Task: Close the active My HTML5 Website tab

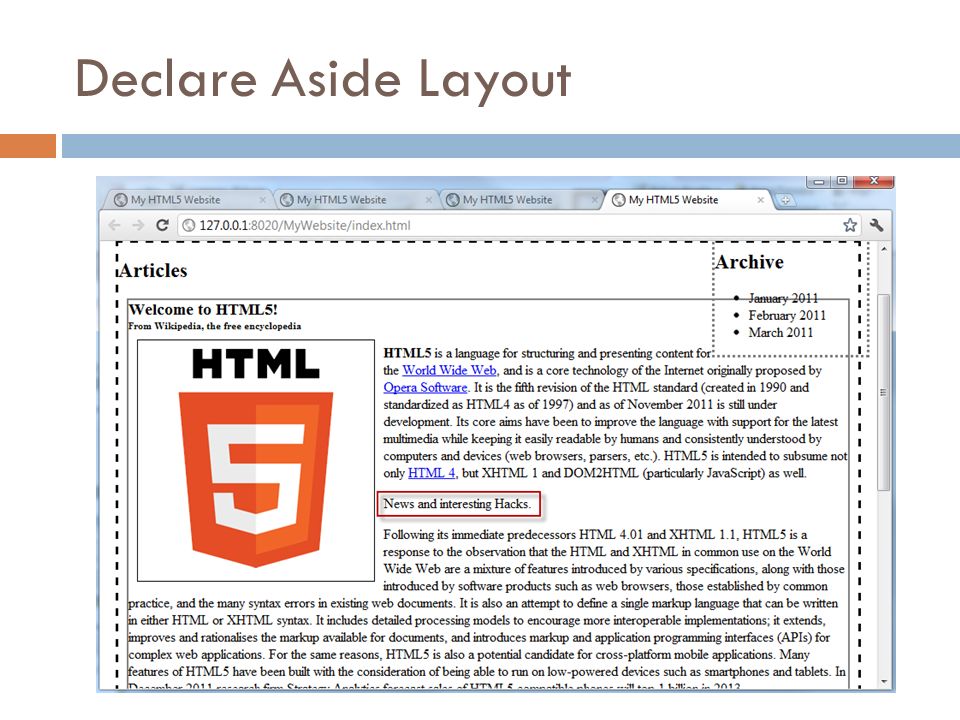Action: (760, 200)
